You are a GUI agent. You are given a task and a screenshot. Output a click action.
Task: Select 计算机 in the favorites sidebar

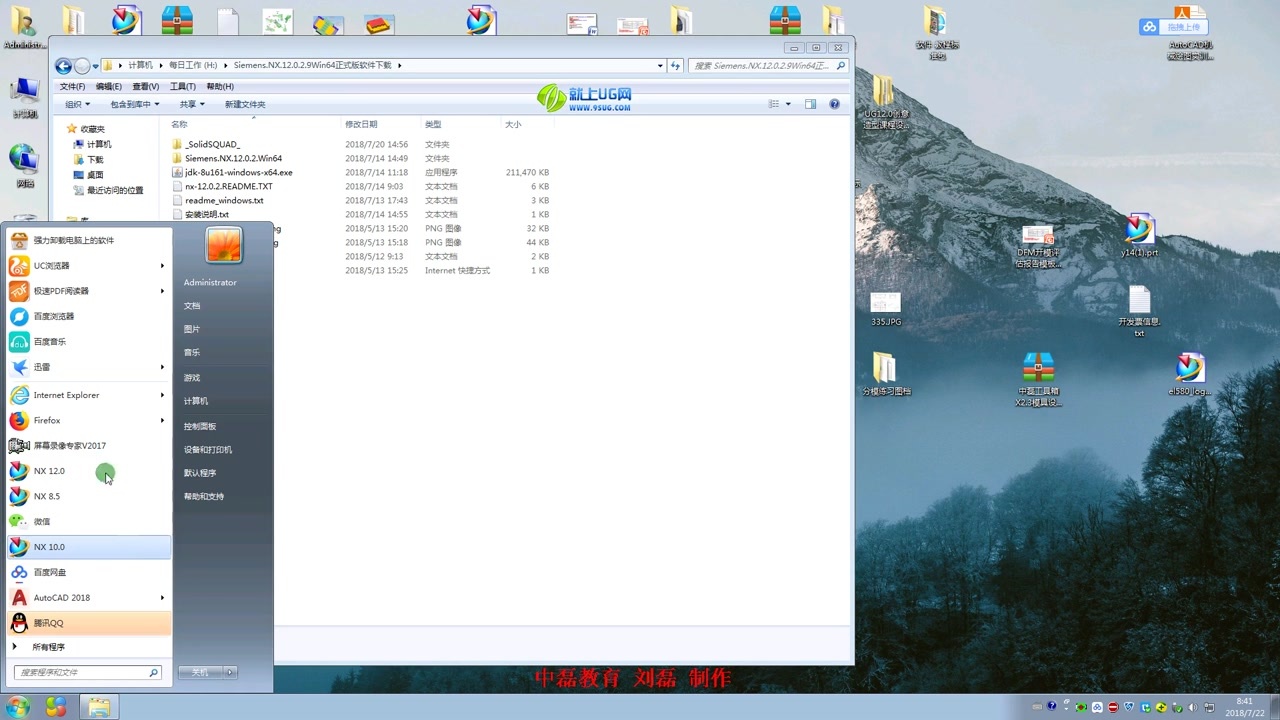tap(92, 144)
